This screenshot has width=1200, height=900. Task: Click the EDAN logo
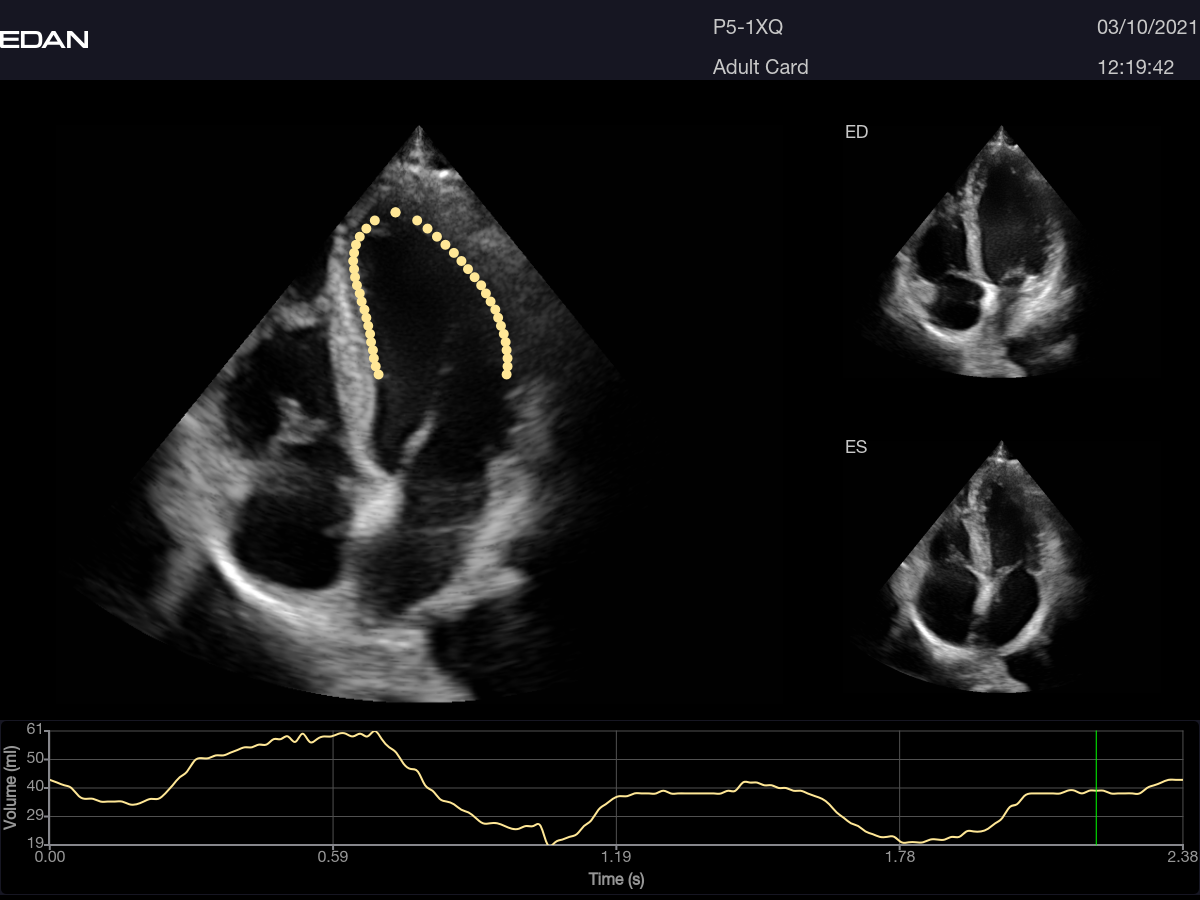point(44,40)
